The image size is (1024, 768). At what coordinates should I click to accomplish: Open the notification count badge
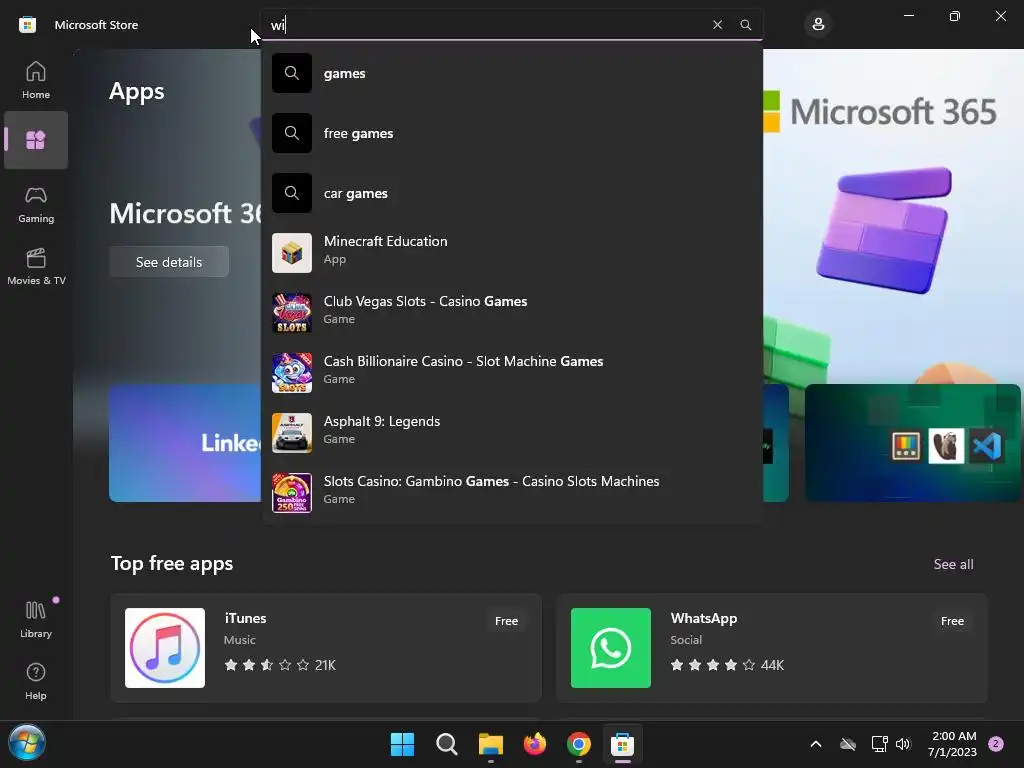(x=996, y=744)
